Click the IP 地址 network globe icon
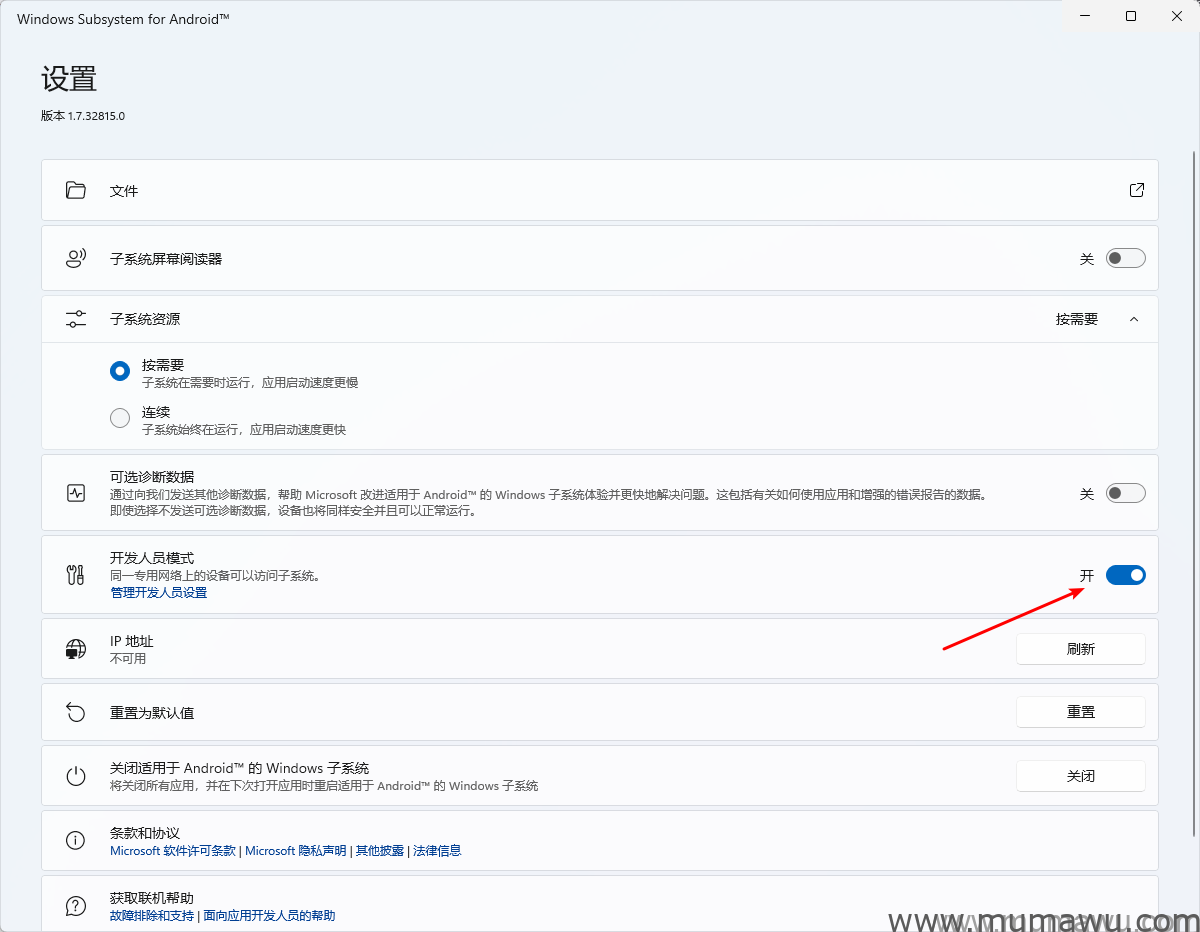This screenshot has height=932, width=1200. pos(75,648)
